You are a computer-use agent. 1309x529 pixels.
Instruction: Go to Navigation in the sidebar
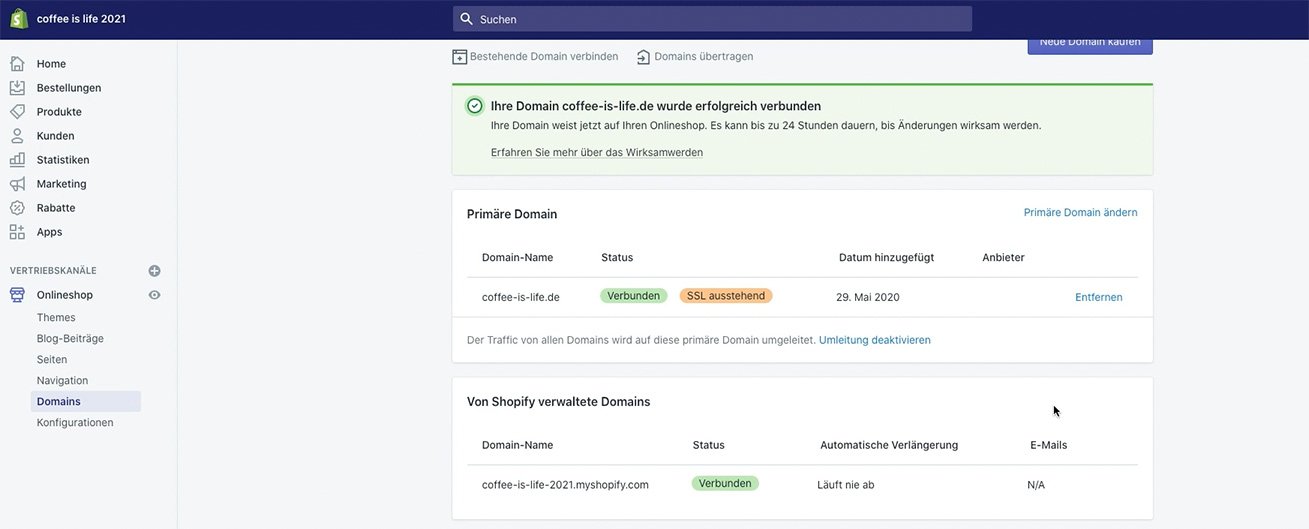62,381
